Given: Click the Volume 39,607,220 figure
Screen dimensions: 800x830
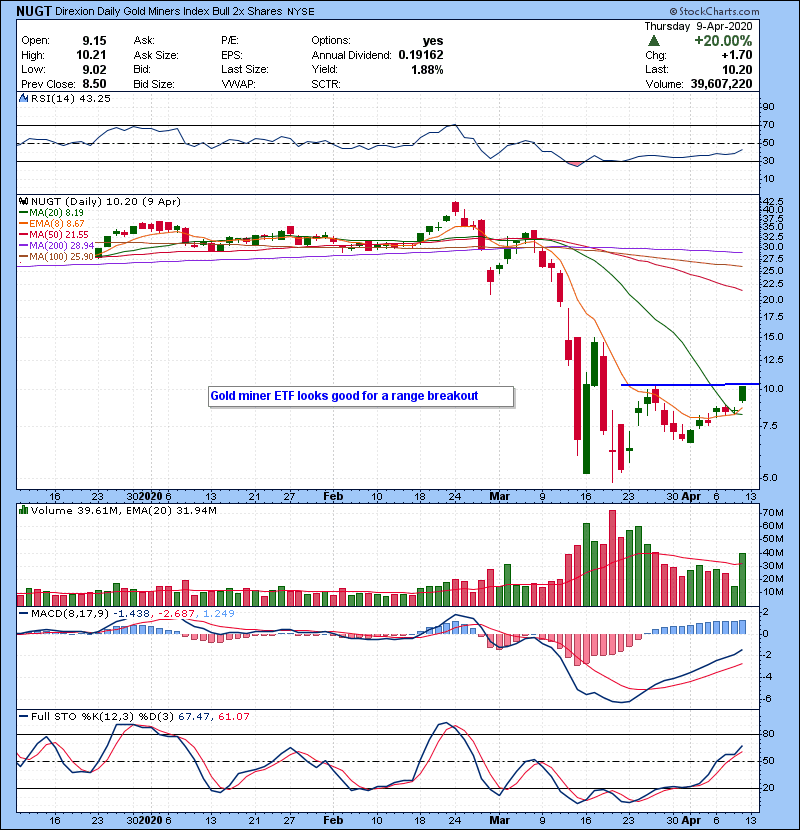Looking at the screenshot, I should tap(721, 84).
